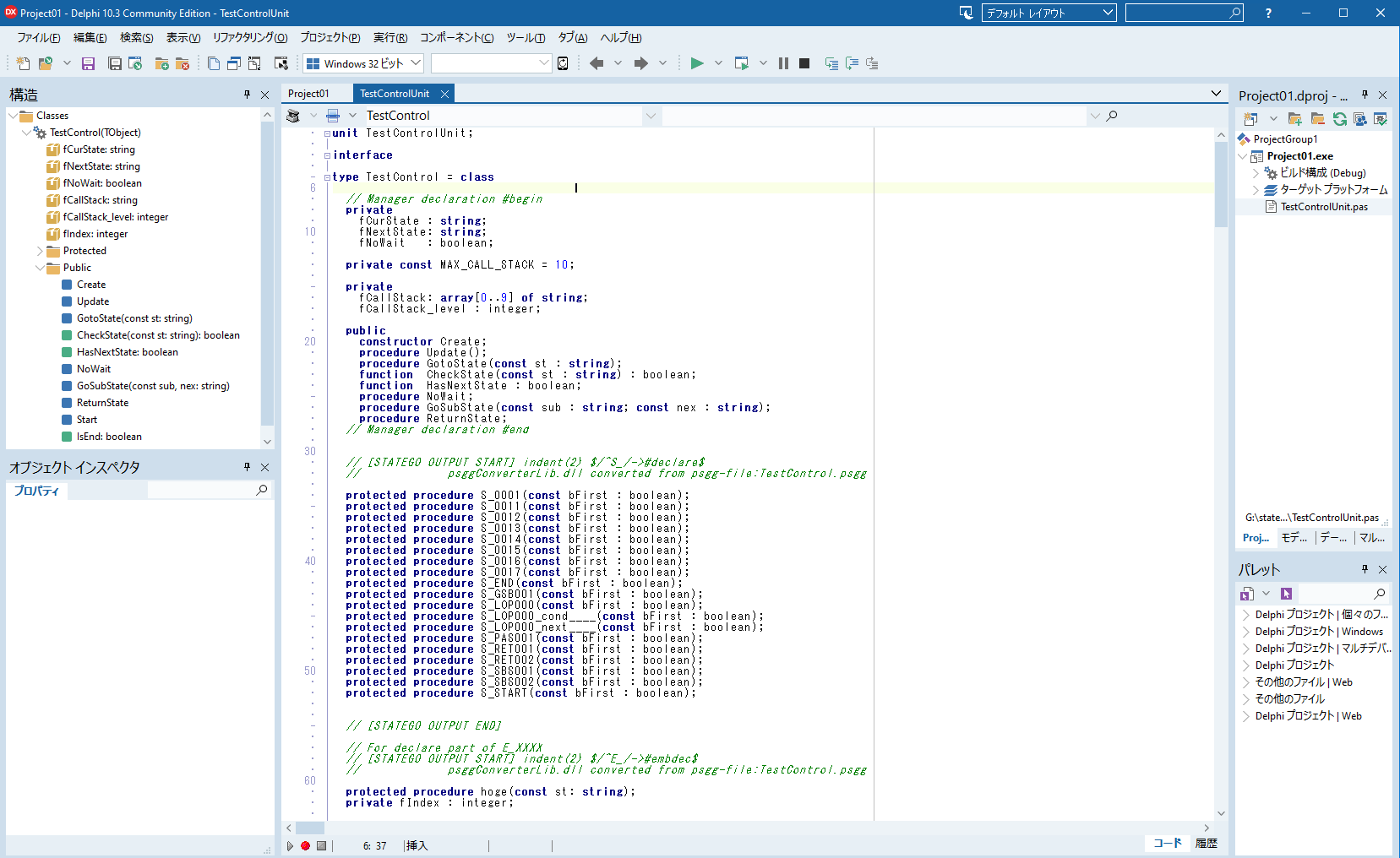Switch to 履歴 view in editor status bar
1400x858 pixels.
(x=1207, y=843)
